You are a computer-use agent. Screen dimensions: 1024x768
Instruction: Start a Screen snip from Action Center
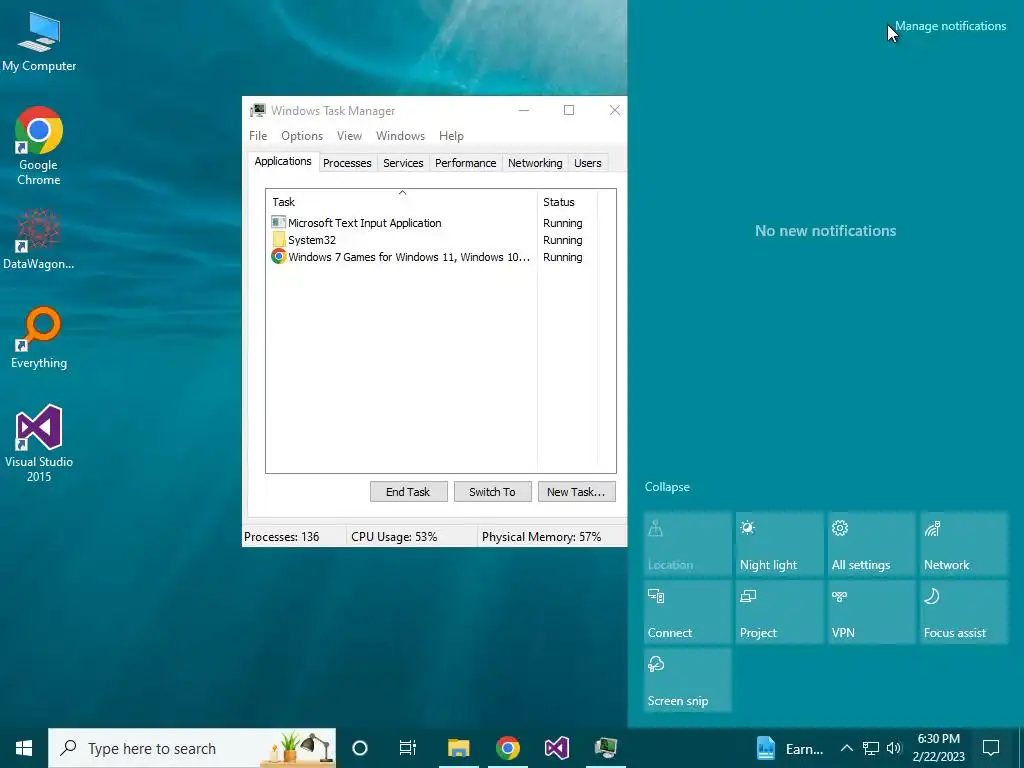pyautogui.click(x=688, y=680)
